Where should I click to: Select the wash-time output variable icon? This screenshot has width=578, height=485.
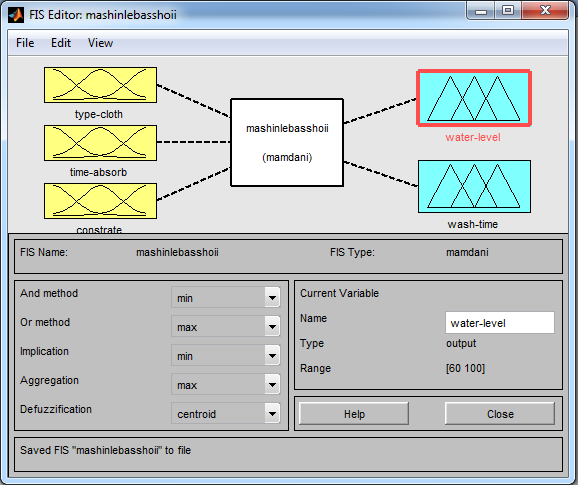coord(474,186)
